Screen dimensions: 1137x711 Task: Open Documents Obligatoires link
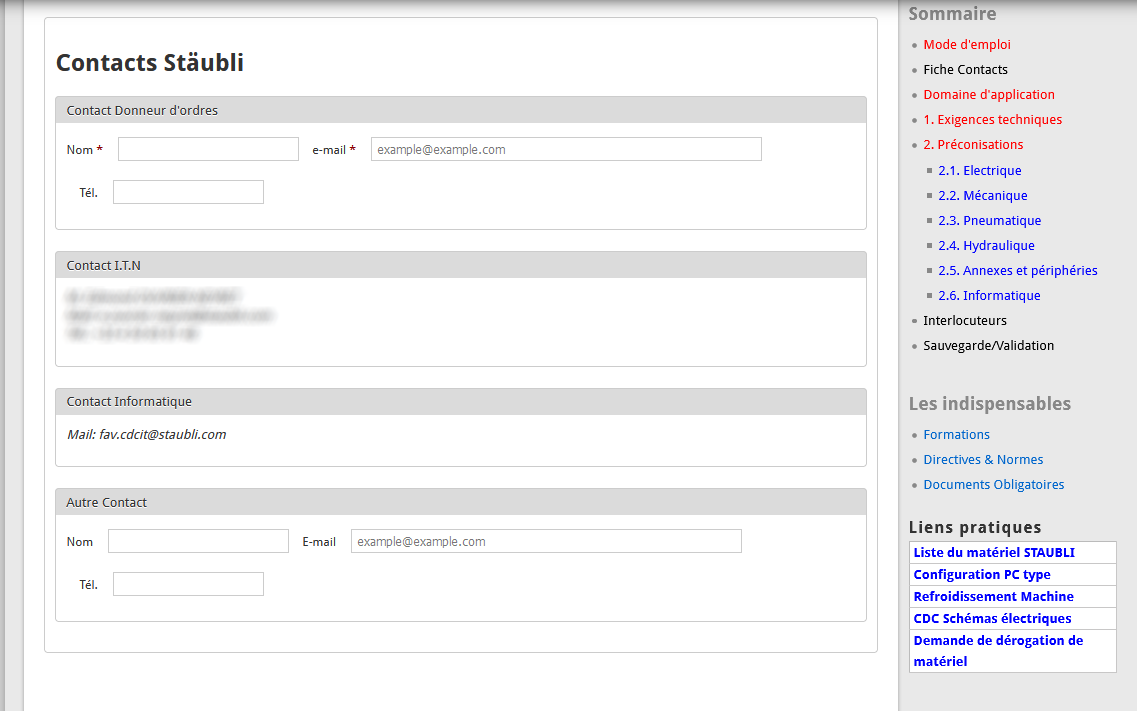point(993,485)
